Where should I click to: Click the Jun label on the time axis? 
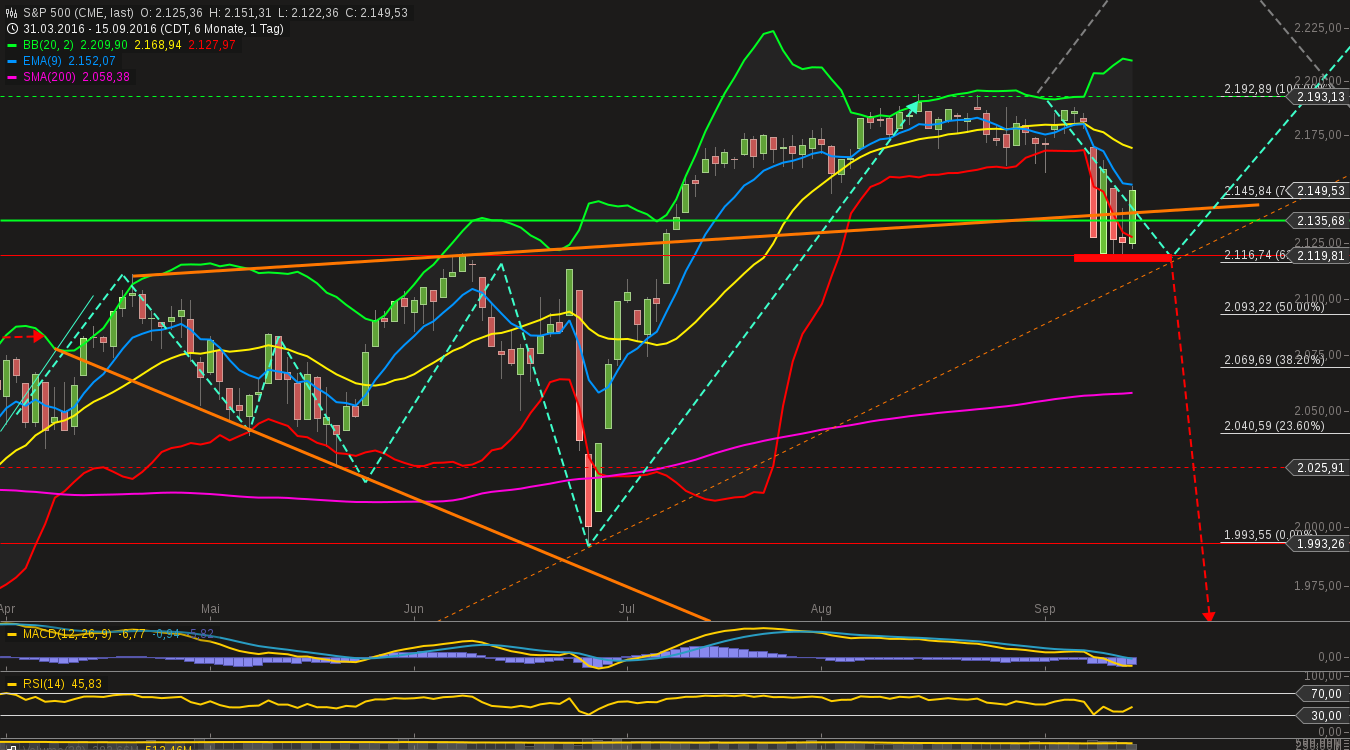point(413,608)
